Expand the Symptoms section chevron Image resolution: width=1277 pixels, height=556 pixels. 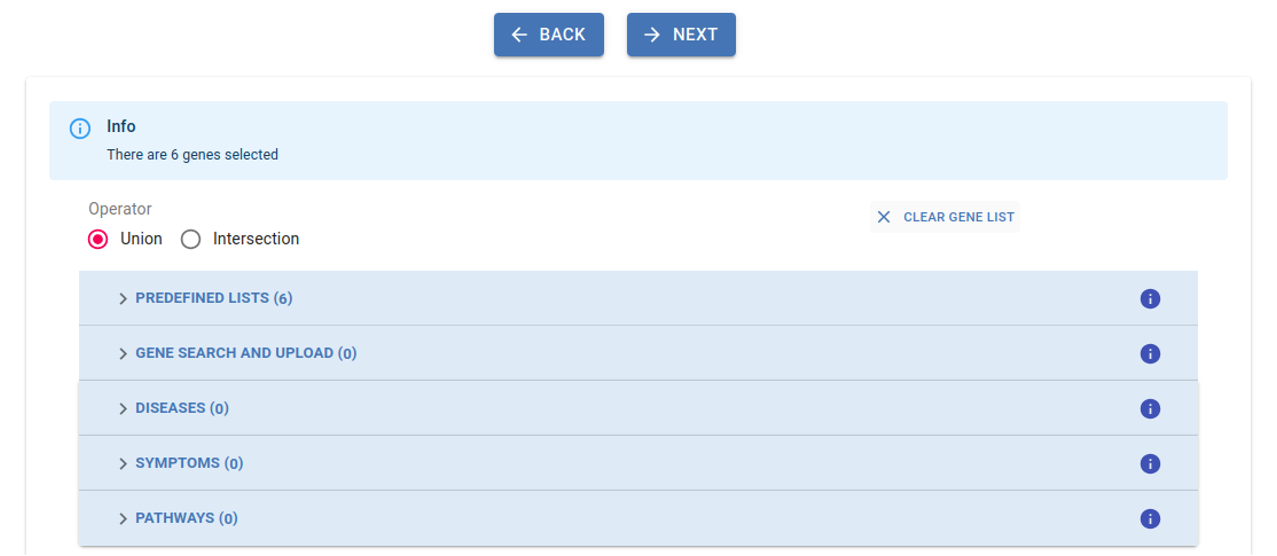(x=123, y=464)
